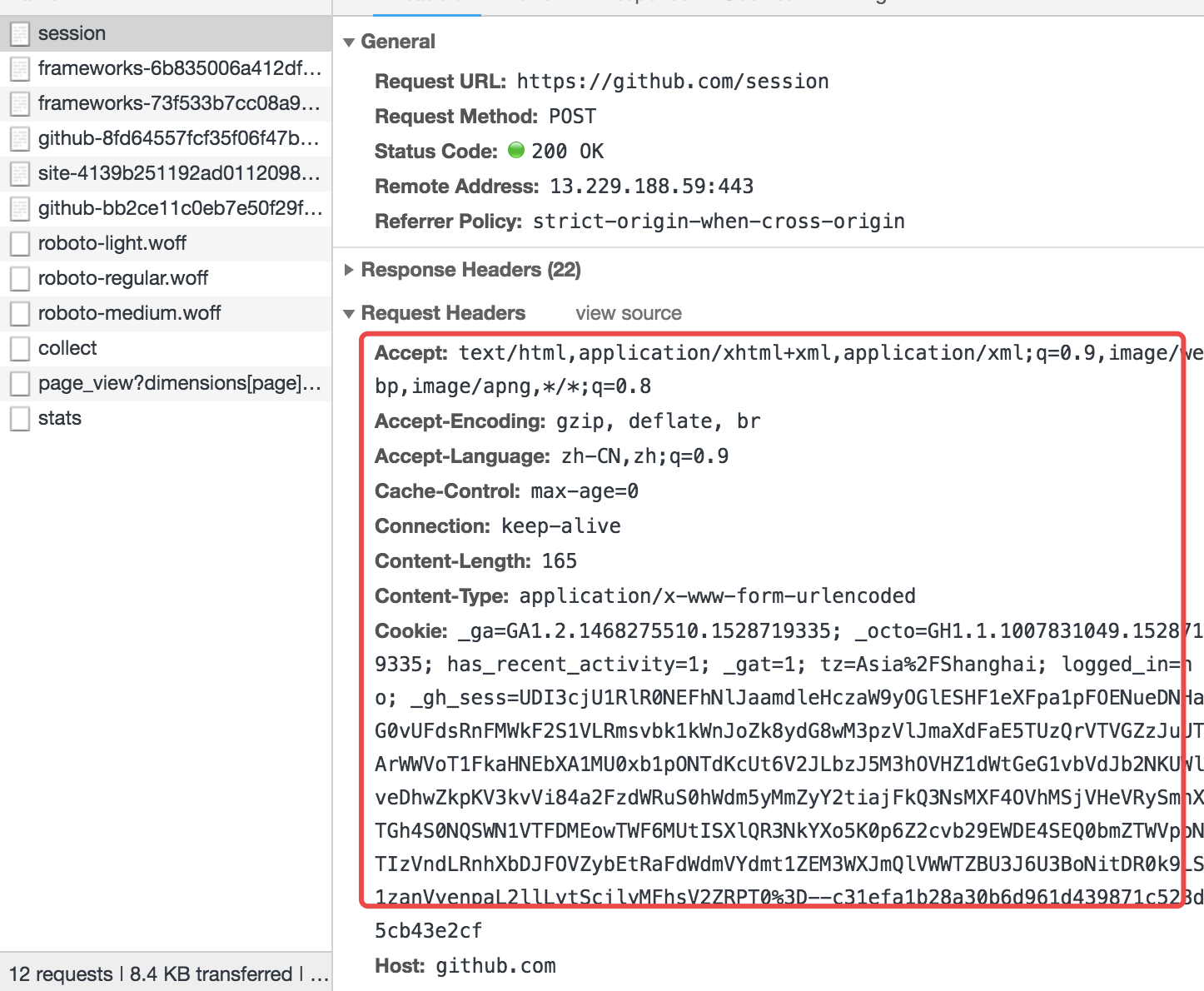Select the file icon for roboto-regular.woff
The width and height of the screenshot is (1204, 991).
[20, 278]
